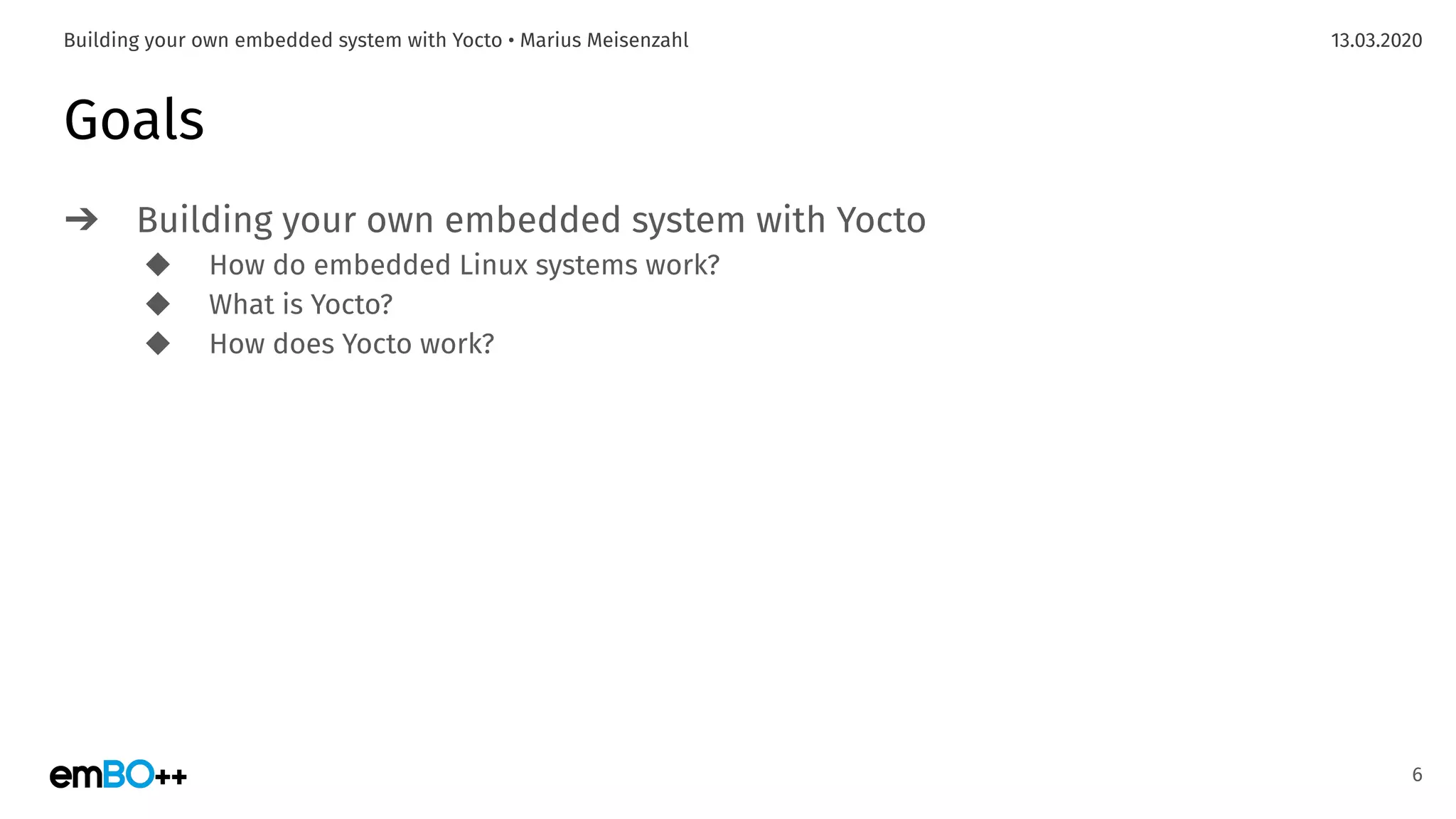Click the diamond bullet beside "How do embedded Linux systems work?"
Screen dimensions: 1456x819
pyautogui.click(x=158, y=265)
